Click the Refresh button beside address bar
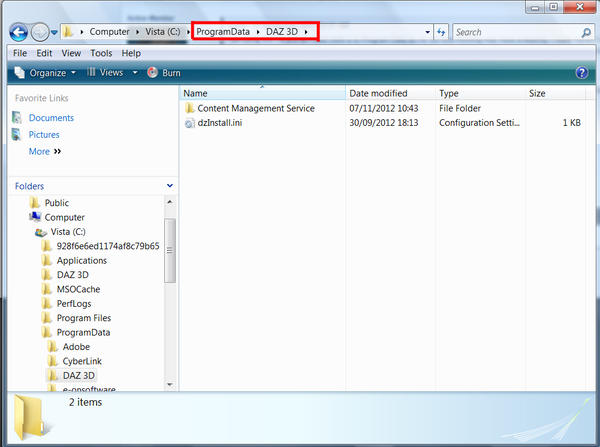Image resolution: width=600 pixels, height=447 pixels. point(441,33)
